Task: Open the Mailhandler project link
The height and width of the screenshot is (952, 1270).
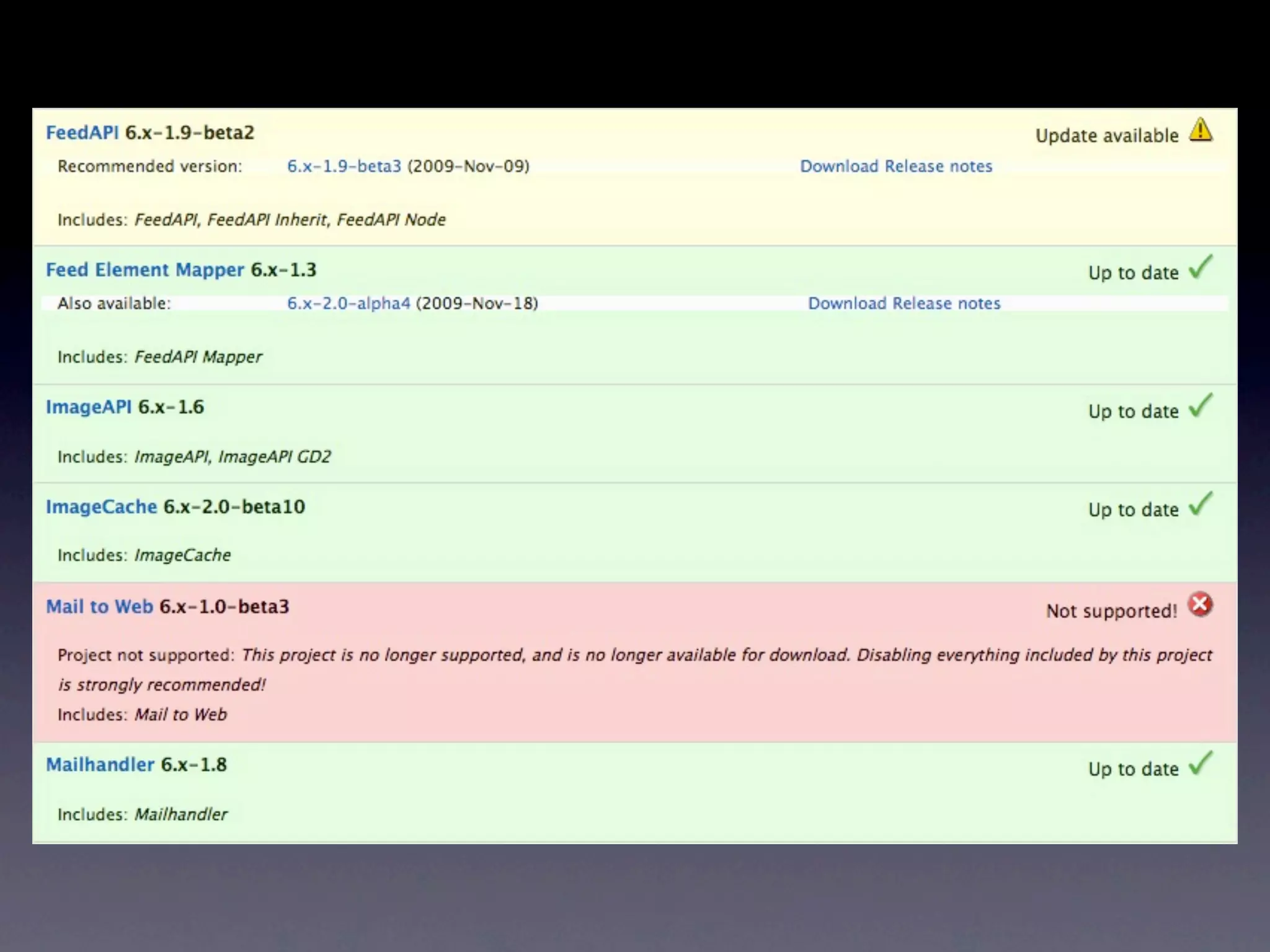Action: click(x=100, y=765)
